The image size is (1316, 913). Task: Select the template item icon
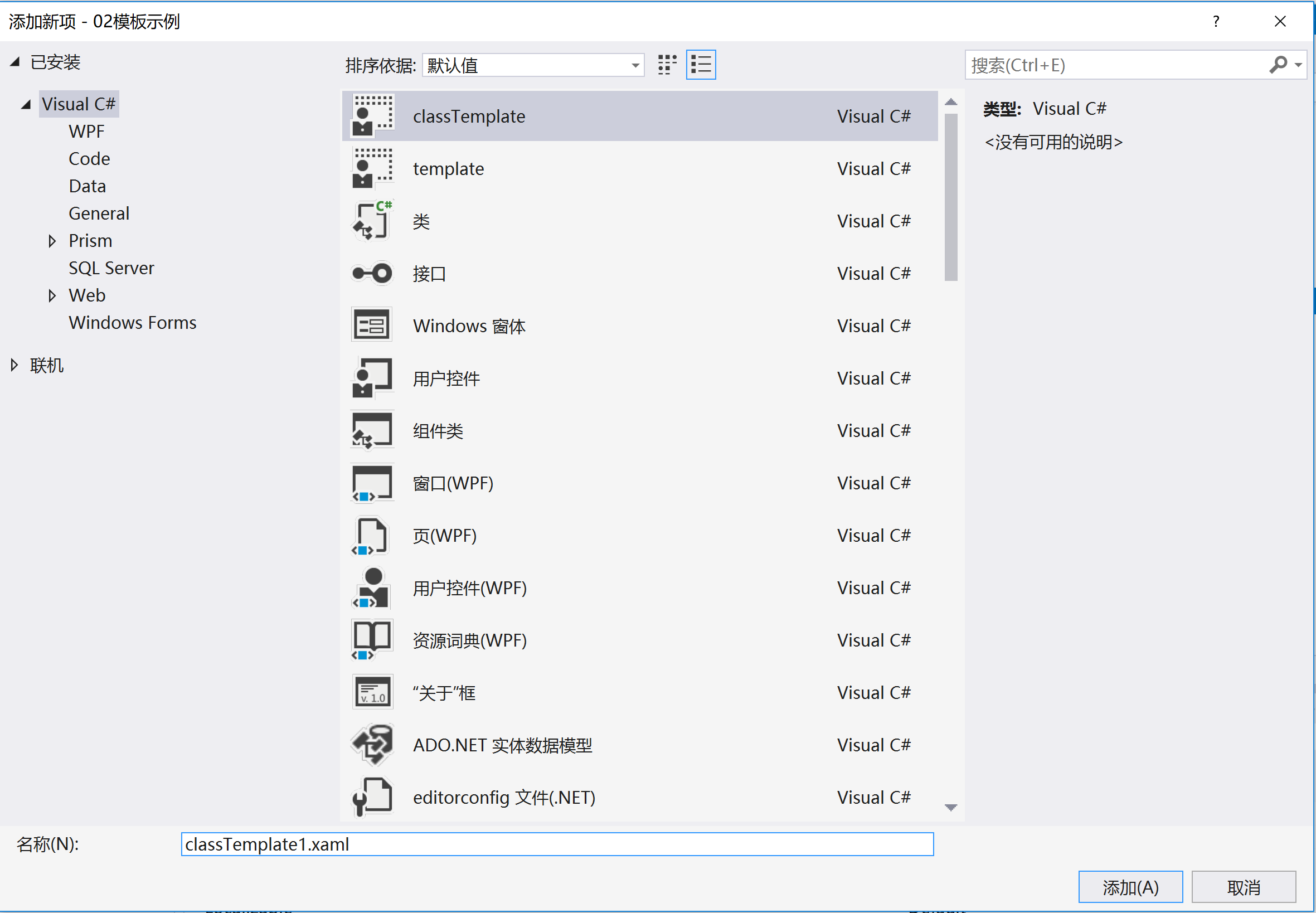[x=372, y=168]
